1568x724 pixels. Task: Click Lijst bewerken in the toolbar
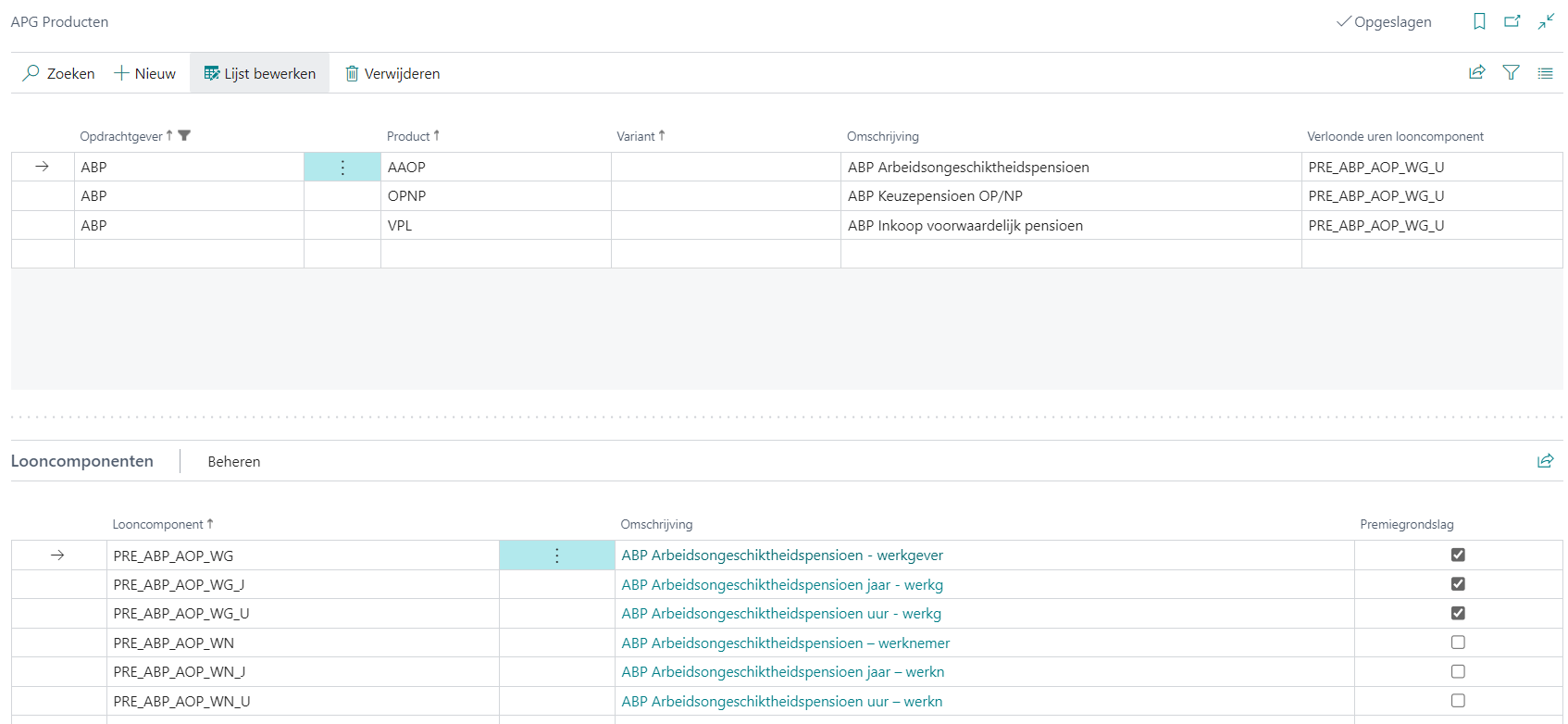coord(260,74)
